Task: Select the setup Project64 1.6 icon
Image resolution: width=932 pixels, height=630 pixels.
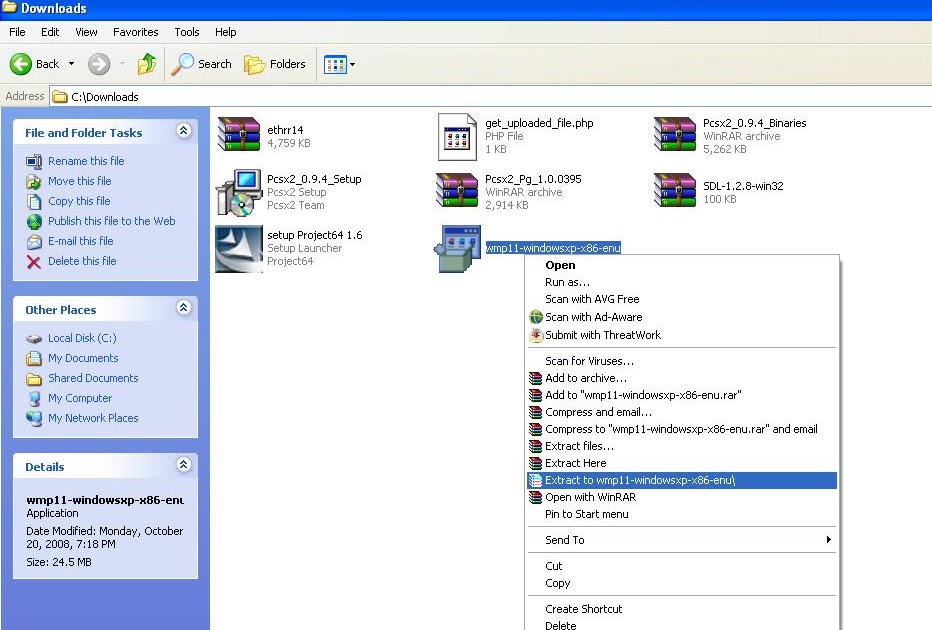Action: (239, 248)
